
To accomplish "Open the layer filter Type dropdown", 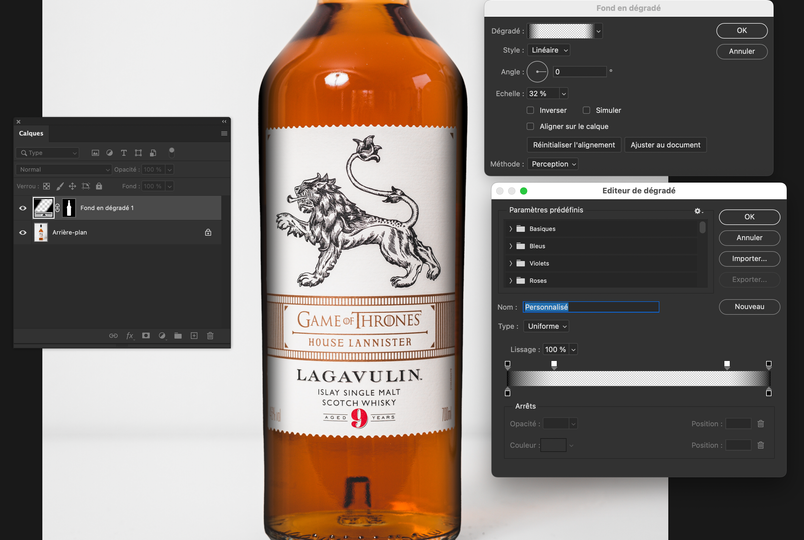I will coord(47,153).
